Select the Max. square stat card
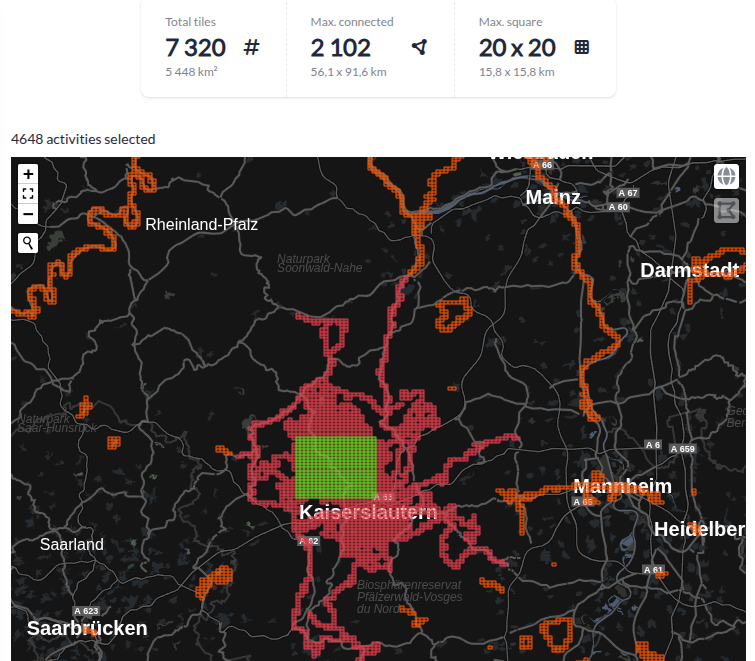This screenshot has height=661, width=755. (x=534, y=48)
